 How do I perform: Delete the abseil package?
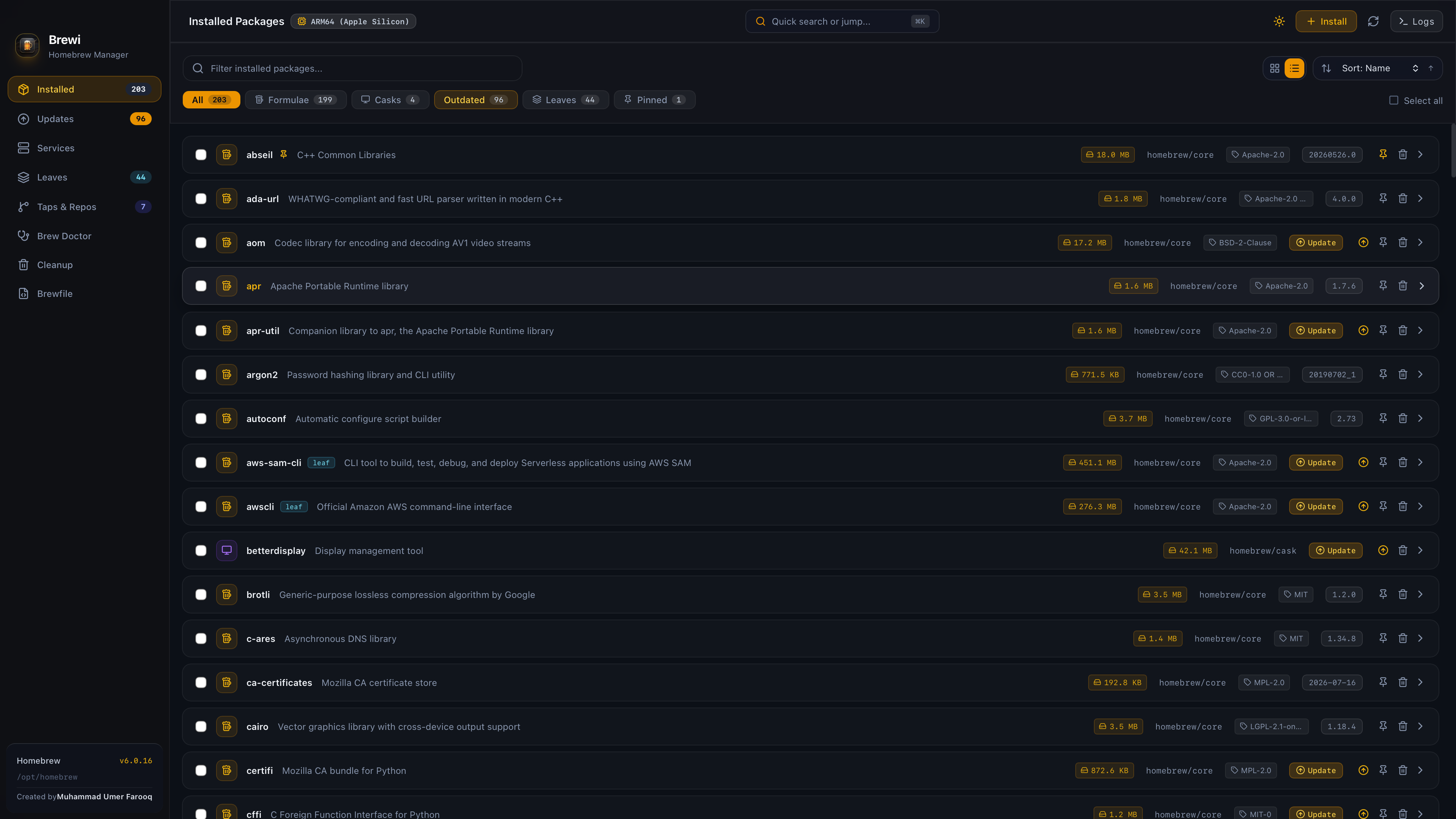(1403, 154)
